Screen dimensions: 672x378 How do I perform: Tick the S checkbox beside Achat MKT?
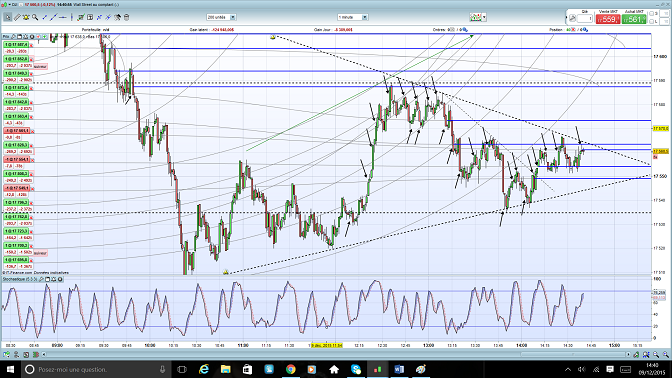tap(651, 14)
